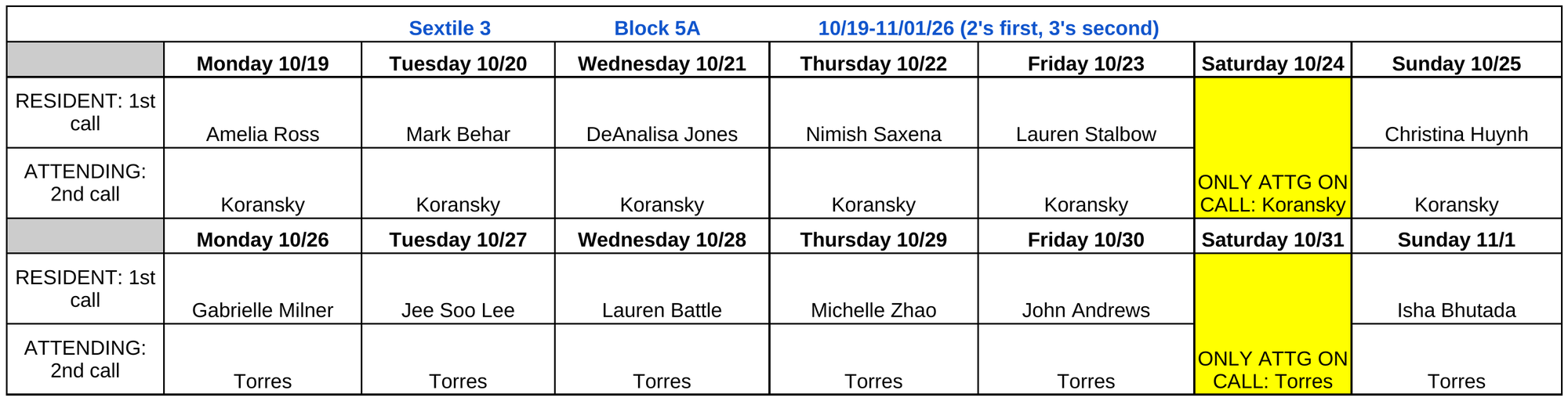The height and width of the screenshot is (401, 1568).
Task: Click the Mark Behar cell
Action: (458, 113)
